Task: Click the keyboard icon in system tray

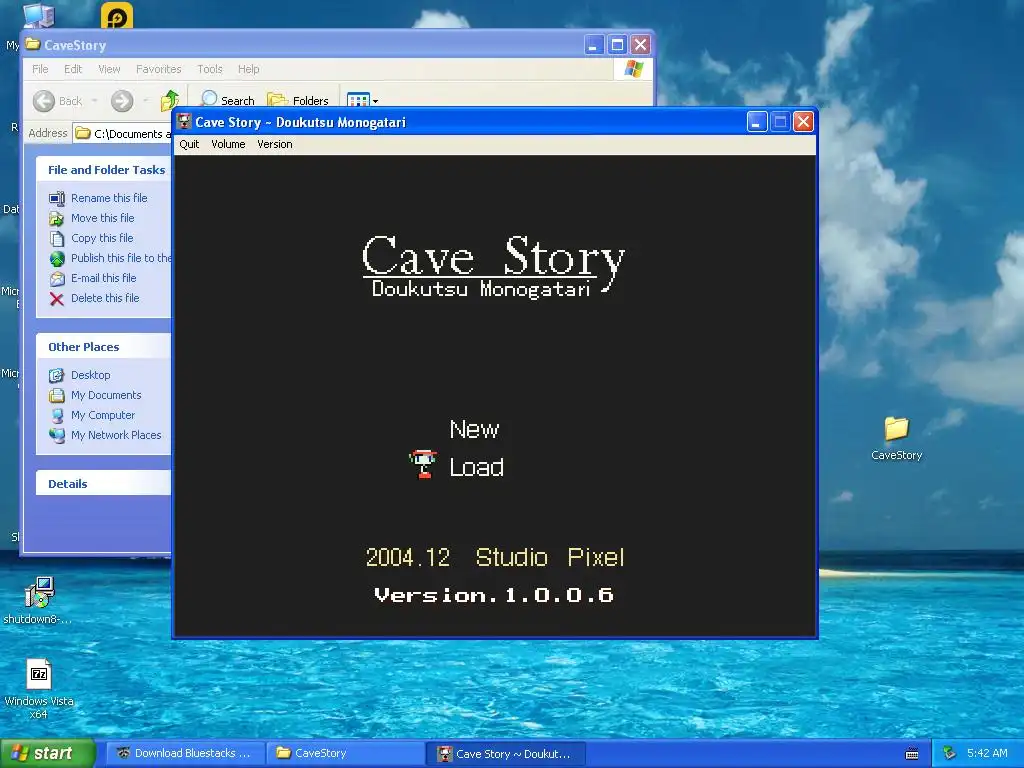Action: (912, 754)
